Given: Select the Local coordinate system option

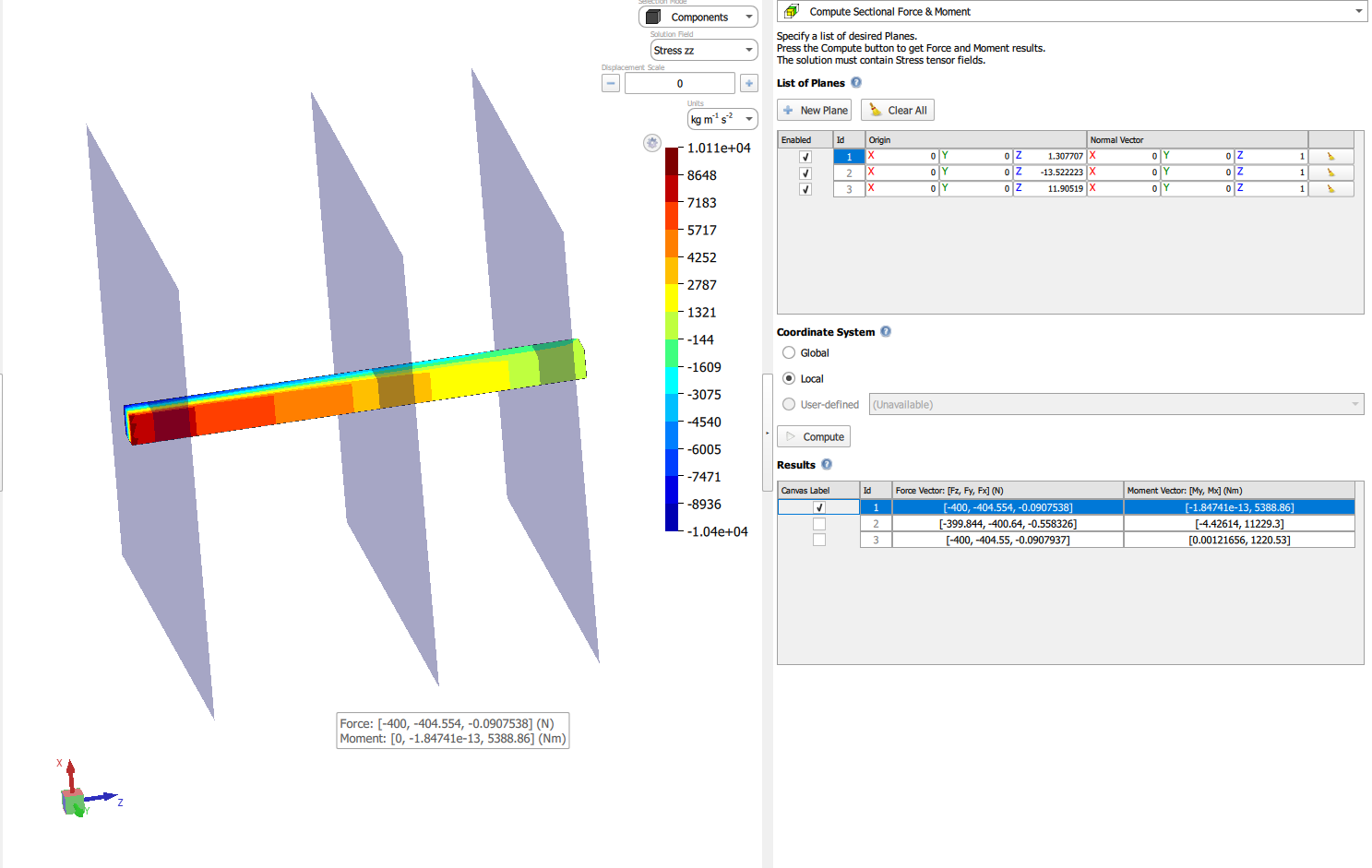Looking at the screenshot, I should 789,378.
